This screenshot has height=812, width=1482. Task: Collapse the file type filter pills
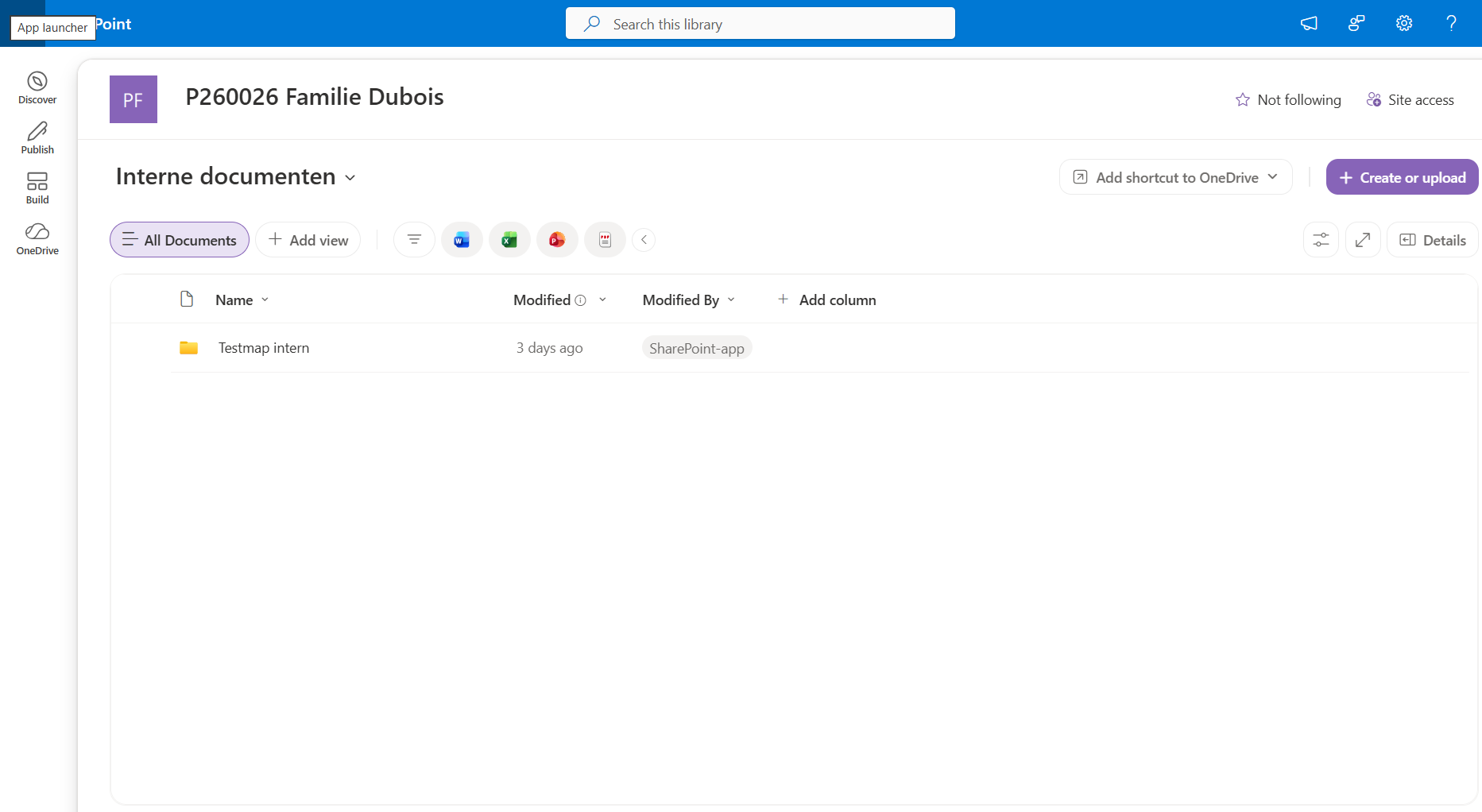click(x=644, y=240)
